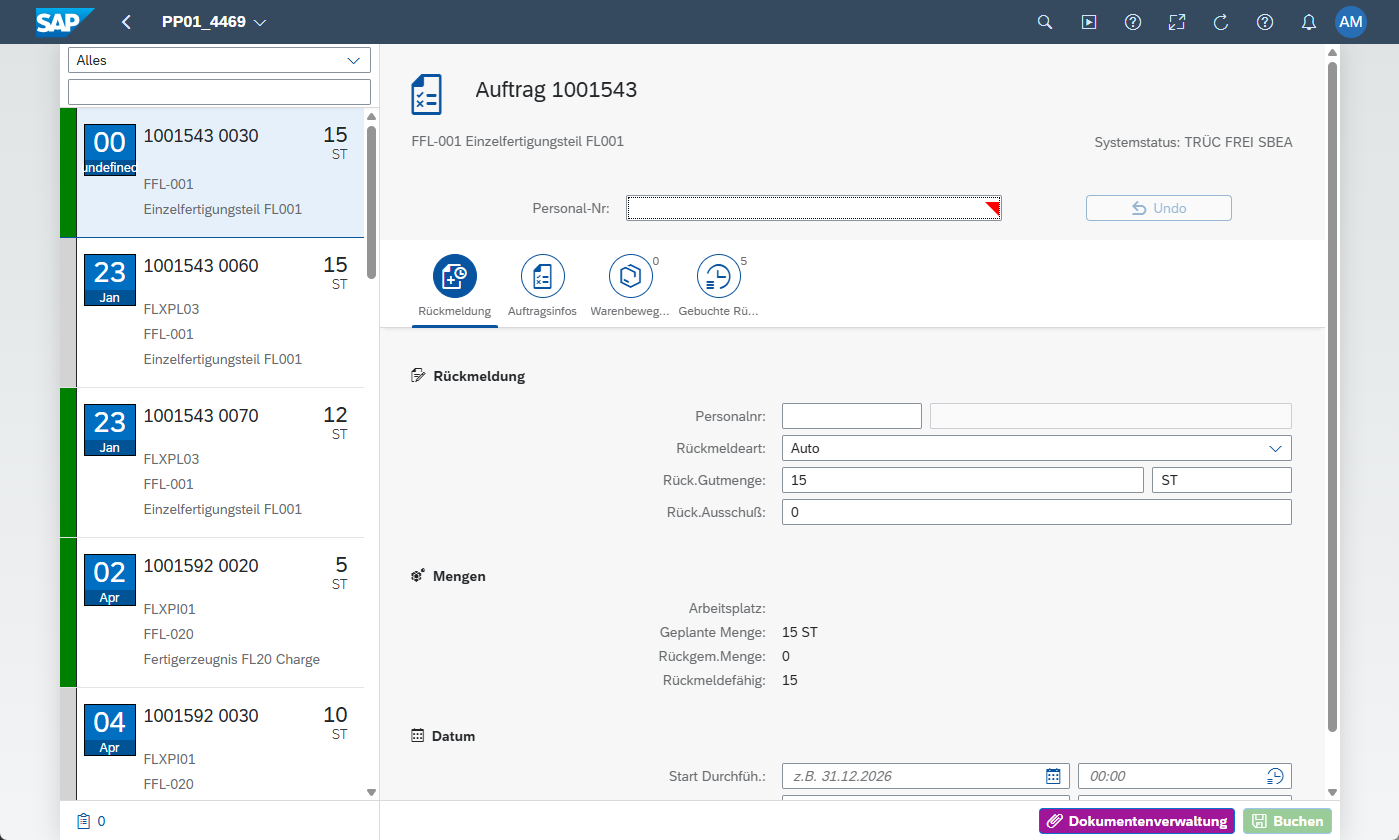Click the calendar icon in Start Durchführung field

[1053, 776]
